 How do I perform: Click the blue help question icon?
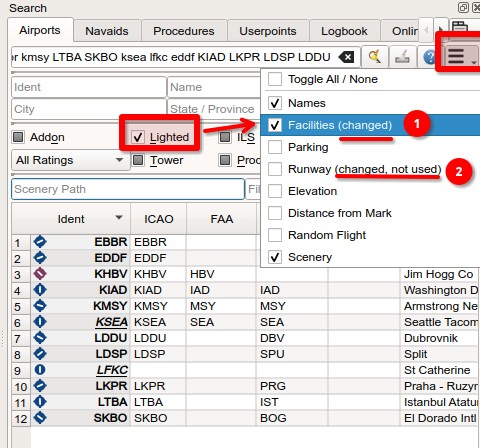(x=429, y=57)
